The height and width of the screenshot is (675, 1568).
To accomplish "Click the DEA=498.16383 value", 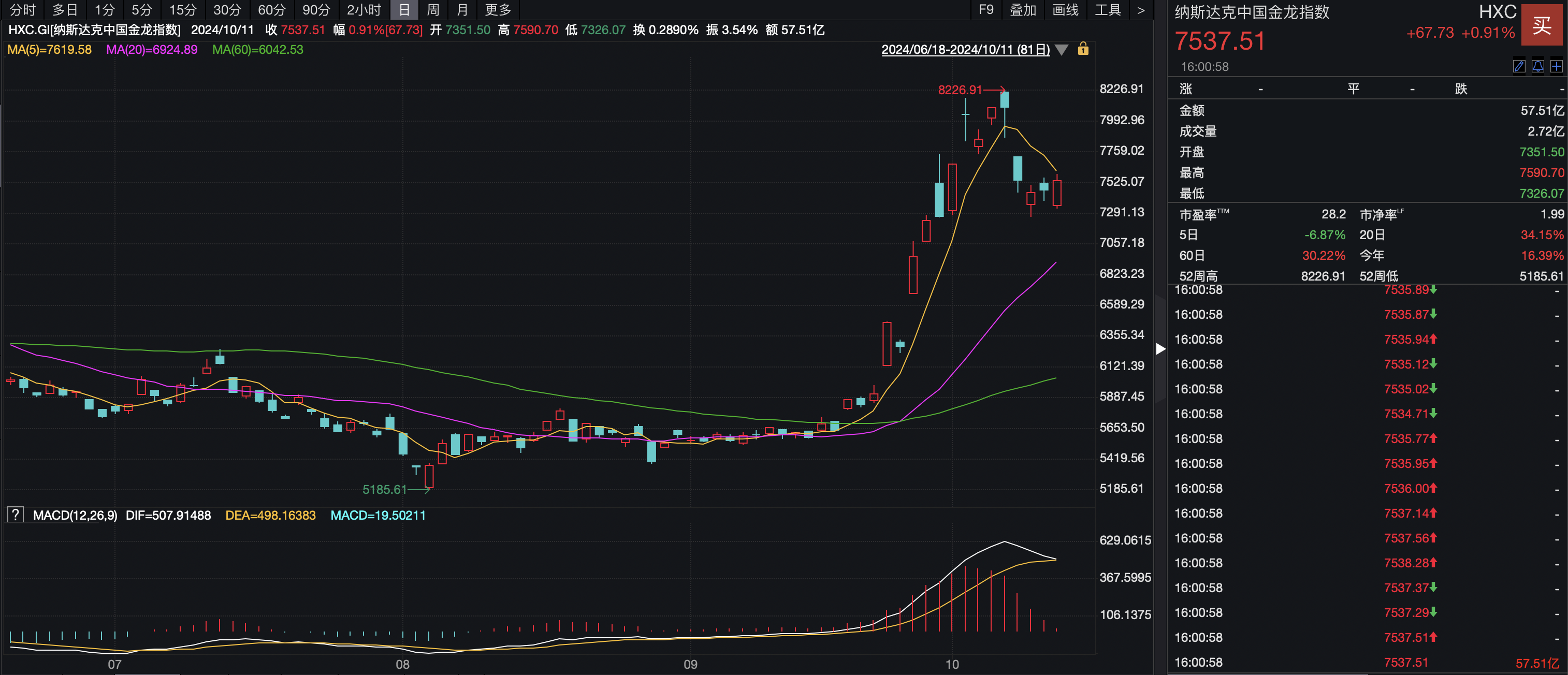I will pos(270,515).
